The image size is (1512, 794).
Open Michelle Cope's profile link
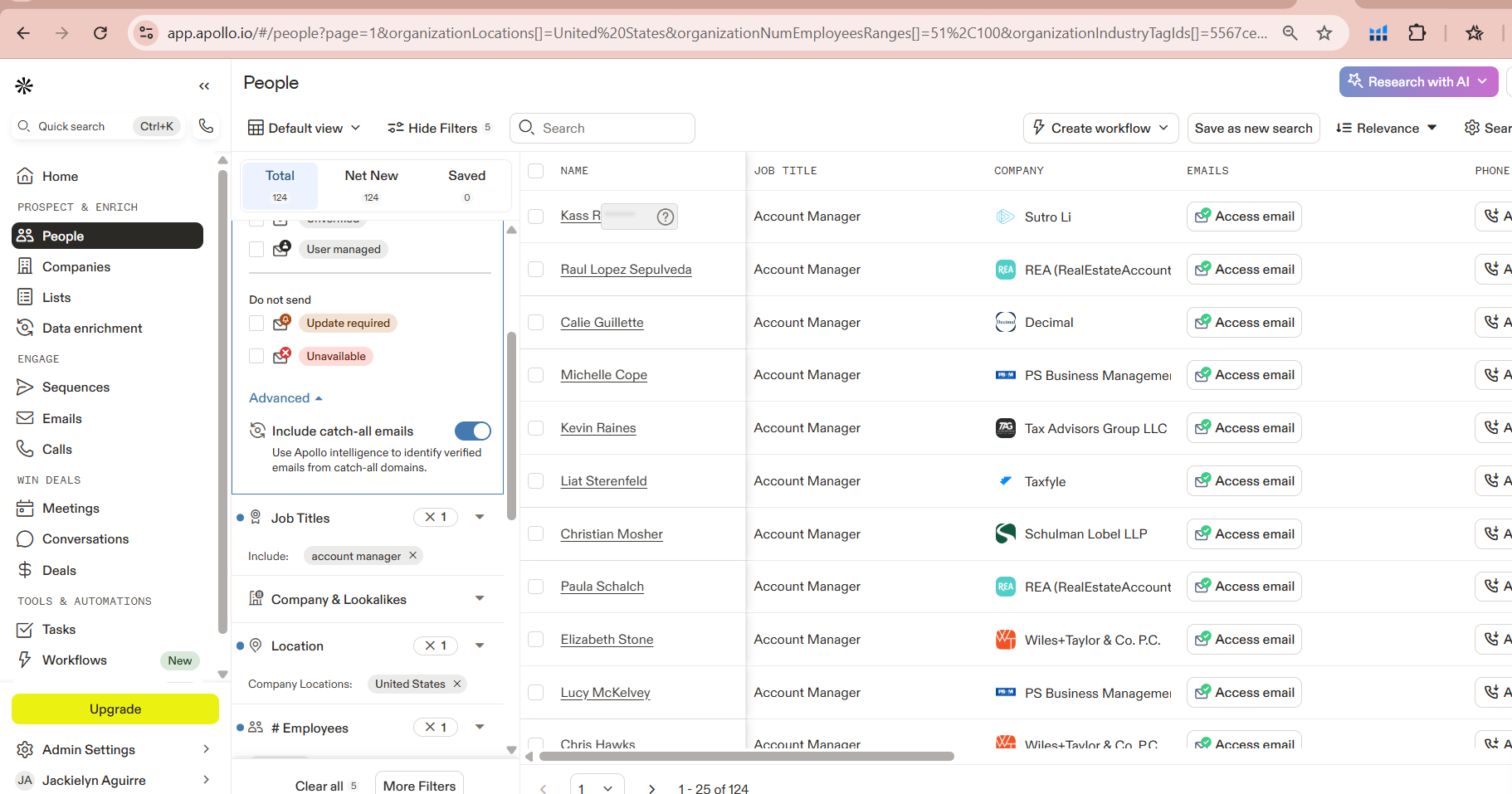603,375
